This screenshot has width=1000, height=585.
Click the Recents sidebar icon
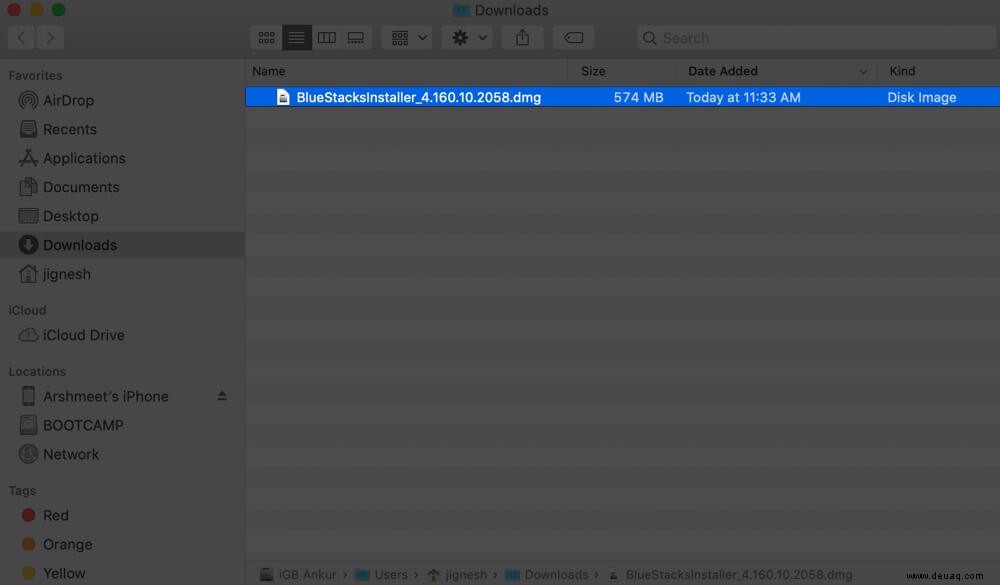[28, 129]
